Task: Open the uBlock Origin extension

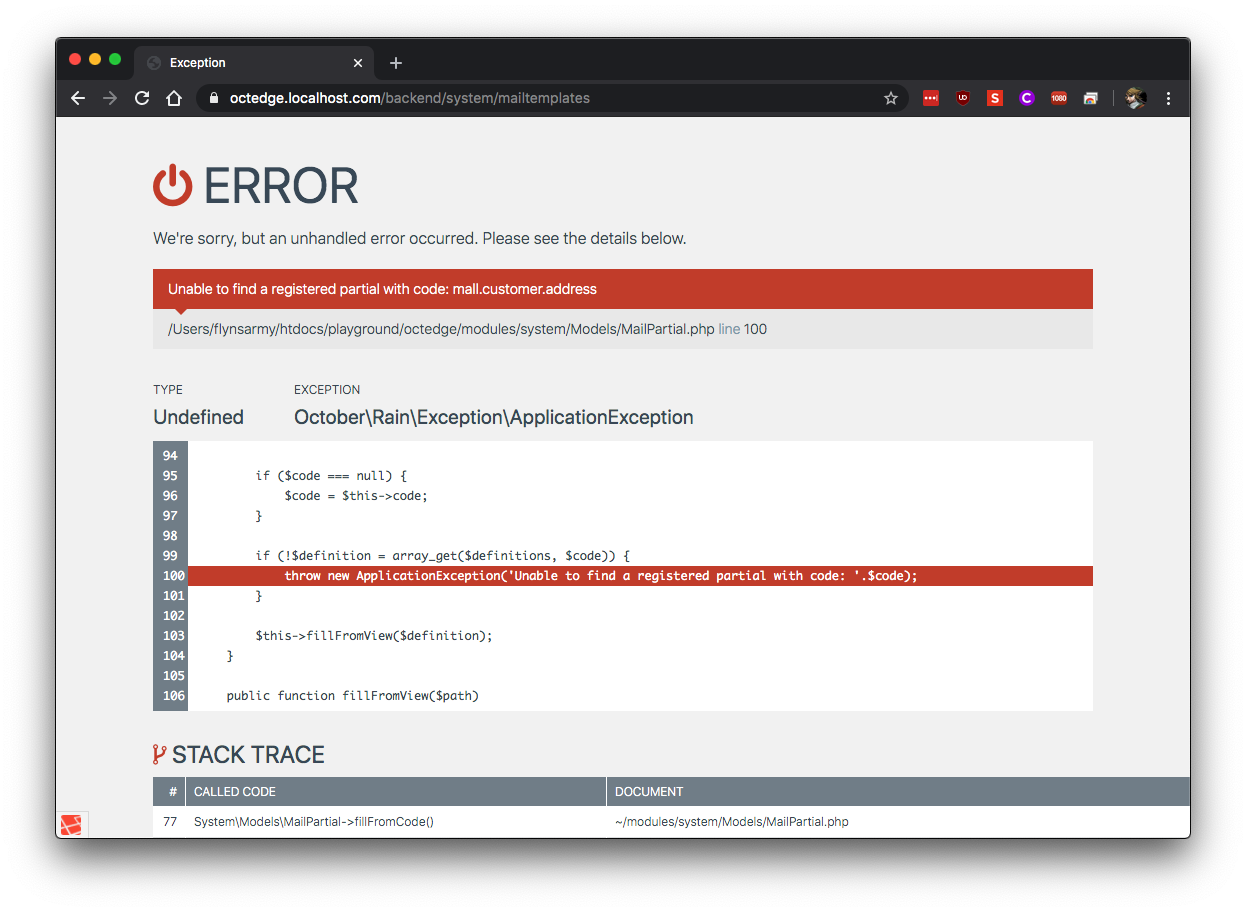Action: click(963, 98)
